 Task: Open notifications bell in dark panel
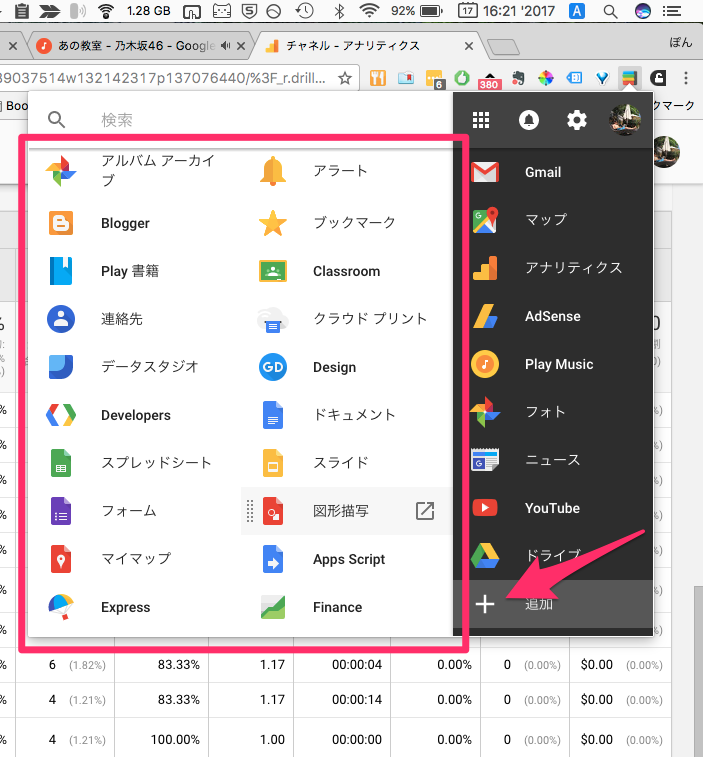[529, 120]
